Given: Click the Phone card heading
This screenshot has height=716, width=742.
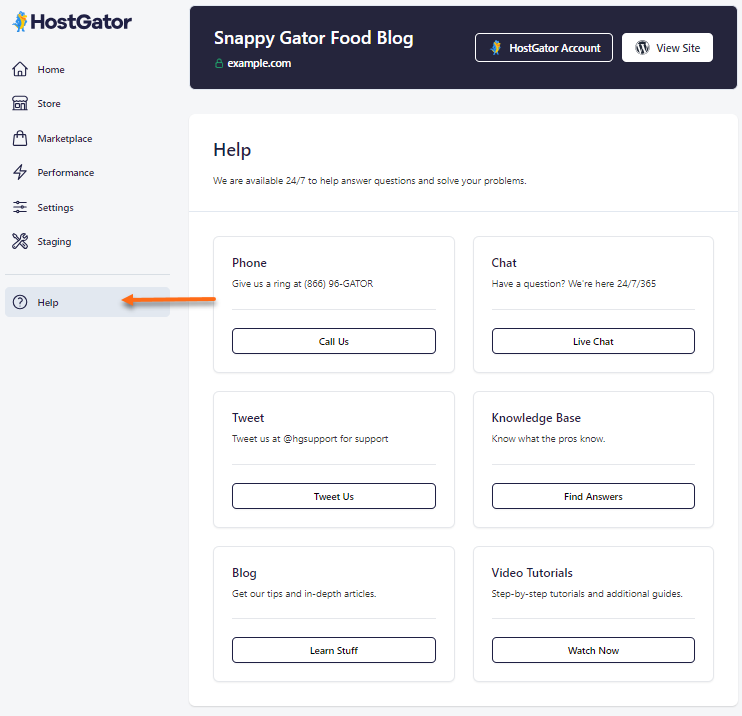Looking at the screenshot, I should 249,263.
